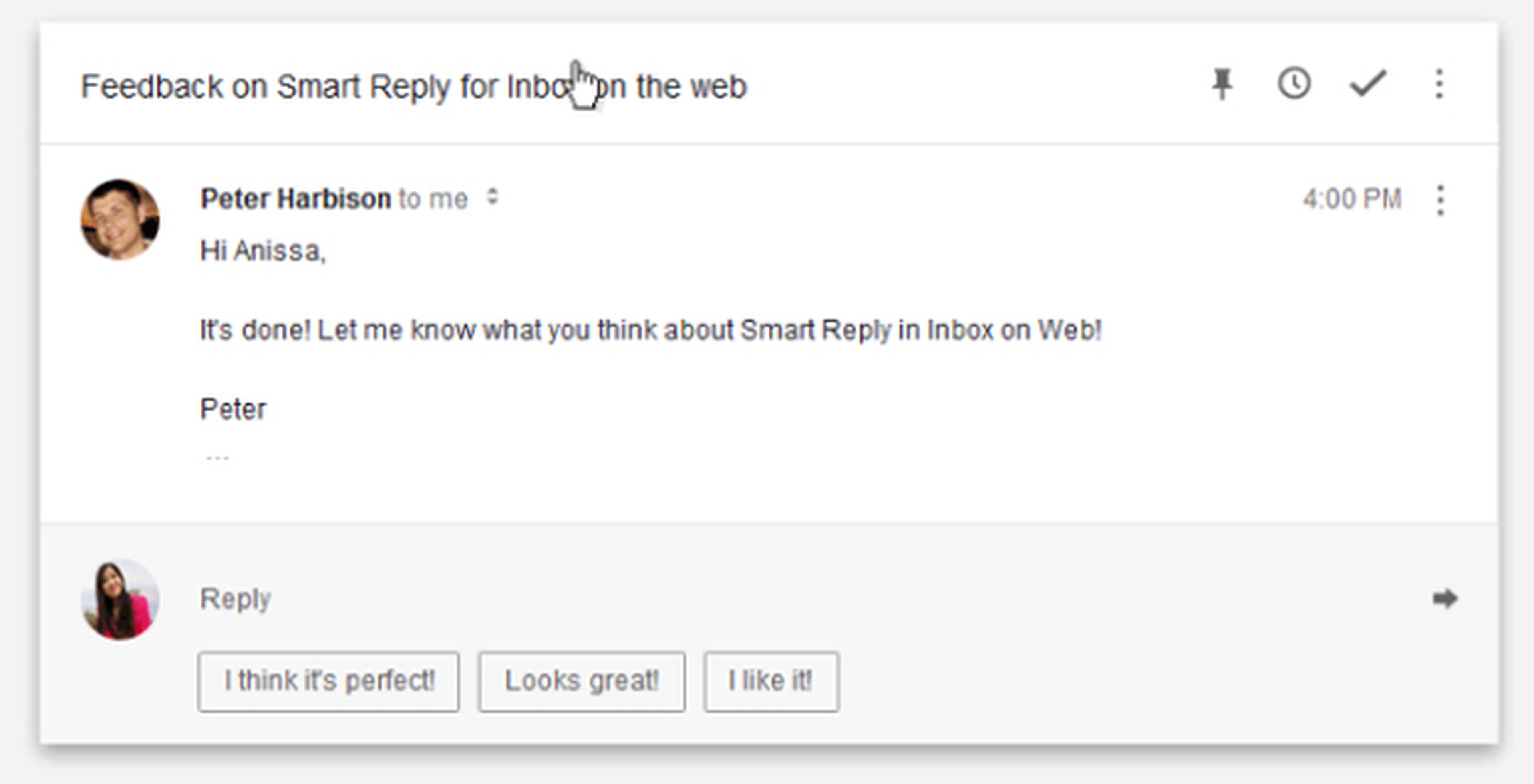Viewport: 1534px width, 784px height.
Task: Click the "It's done!" message body line
Action: (650, 330)
